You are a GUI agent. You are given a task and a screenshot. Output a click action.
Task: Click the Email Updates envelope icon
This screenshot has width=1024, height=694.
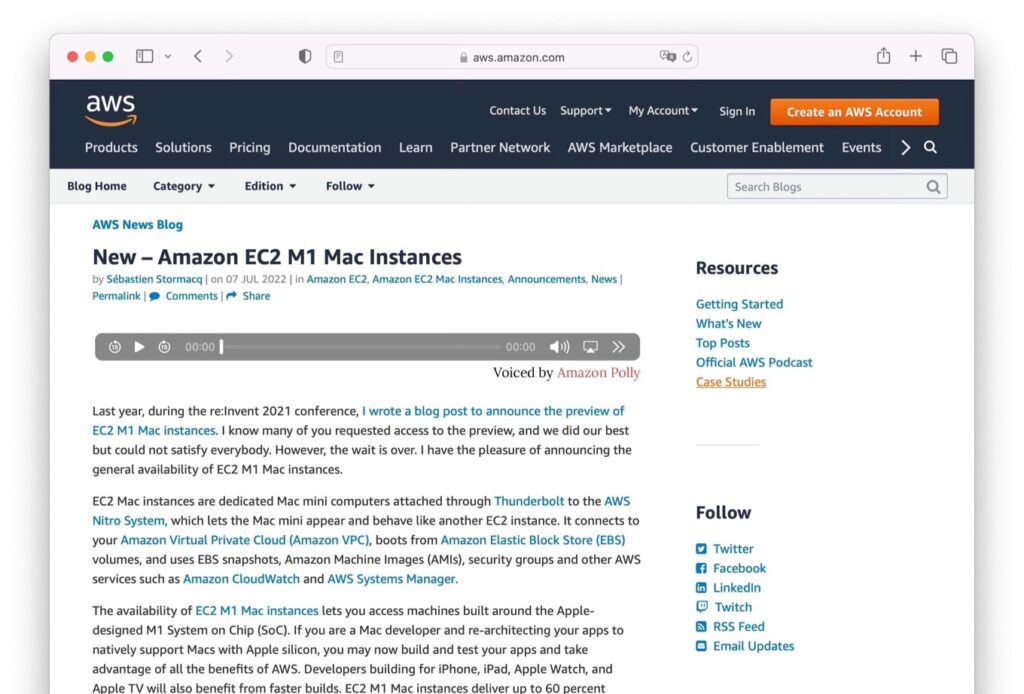(x=702, y=646)
